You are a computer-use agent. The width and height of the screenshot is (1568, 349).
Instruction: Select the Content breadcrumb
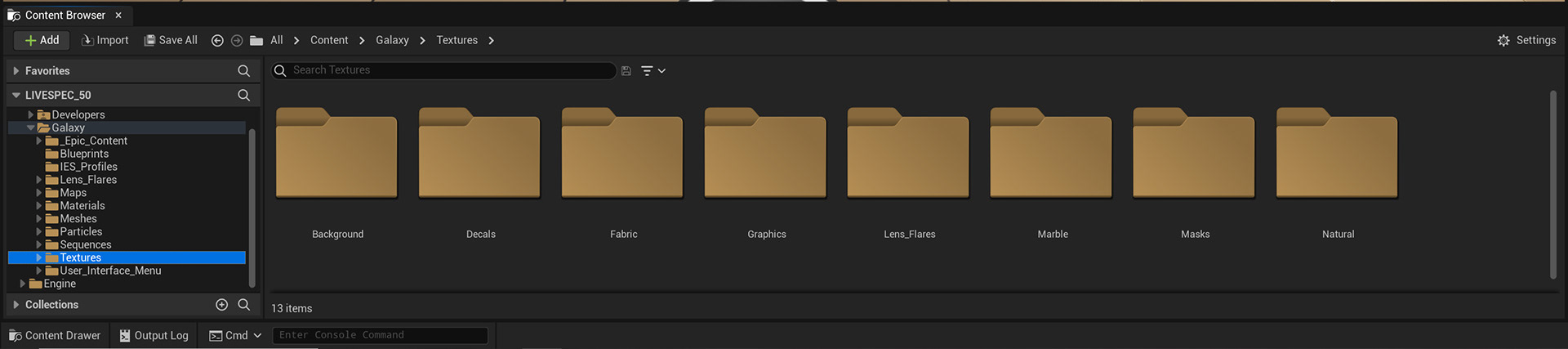329,40
